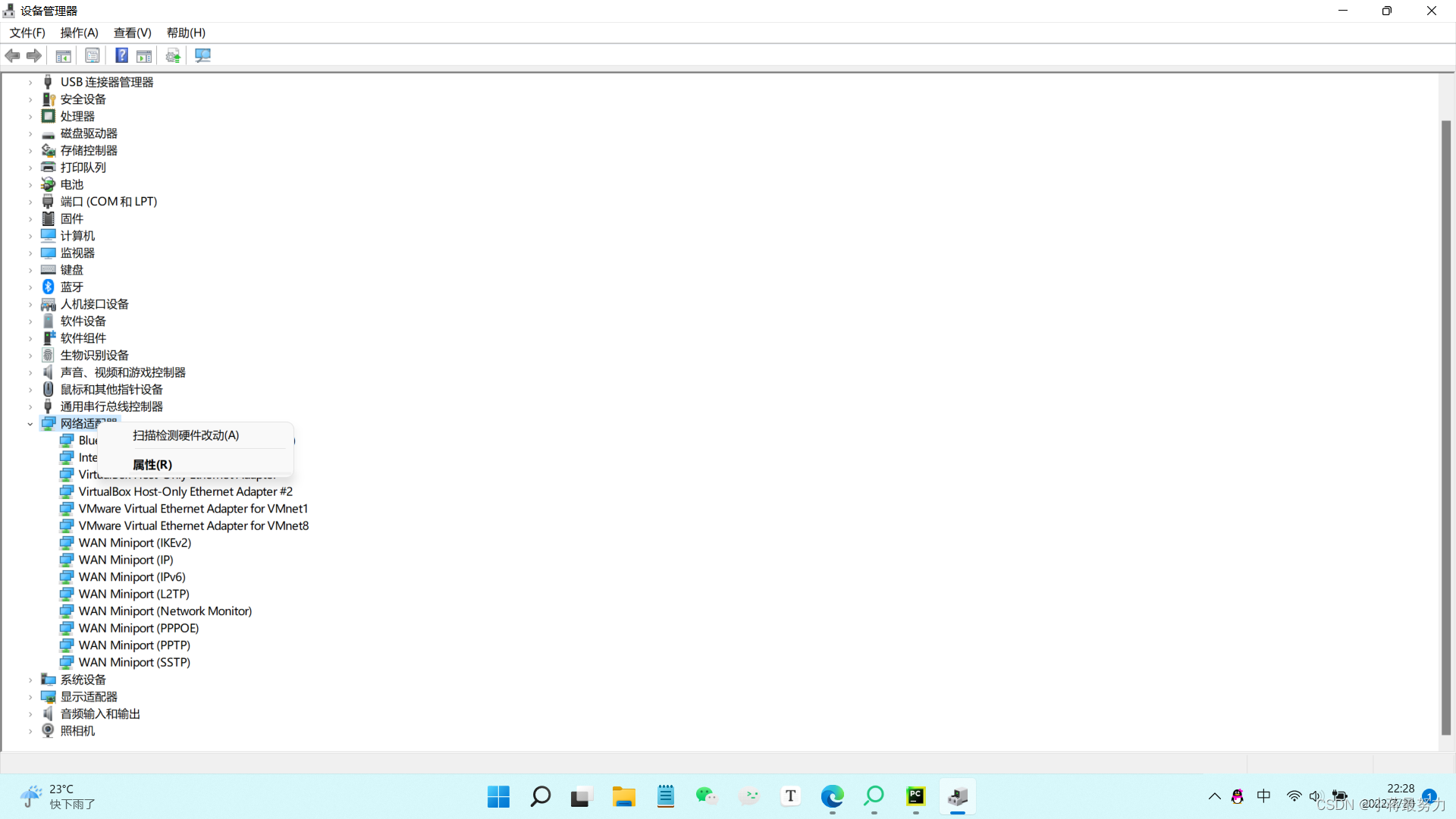Toggle the action pane toolbar icon
This screenshot has height=819, width=1456.
pyautogui.click(x=144, y=55)
